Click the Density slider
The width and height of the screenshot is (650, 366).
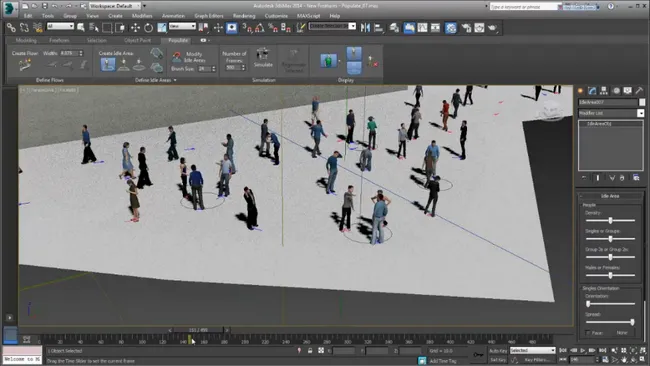pyautogui.click(x=610, y=221)
